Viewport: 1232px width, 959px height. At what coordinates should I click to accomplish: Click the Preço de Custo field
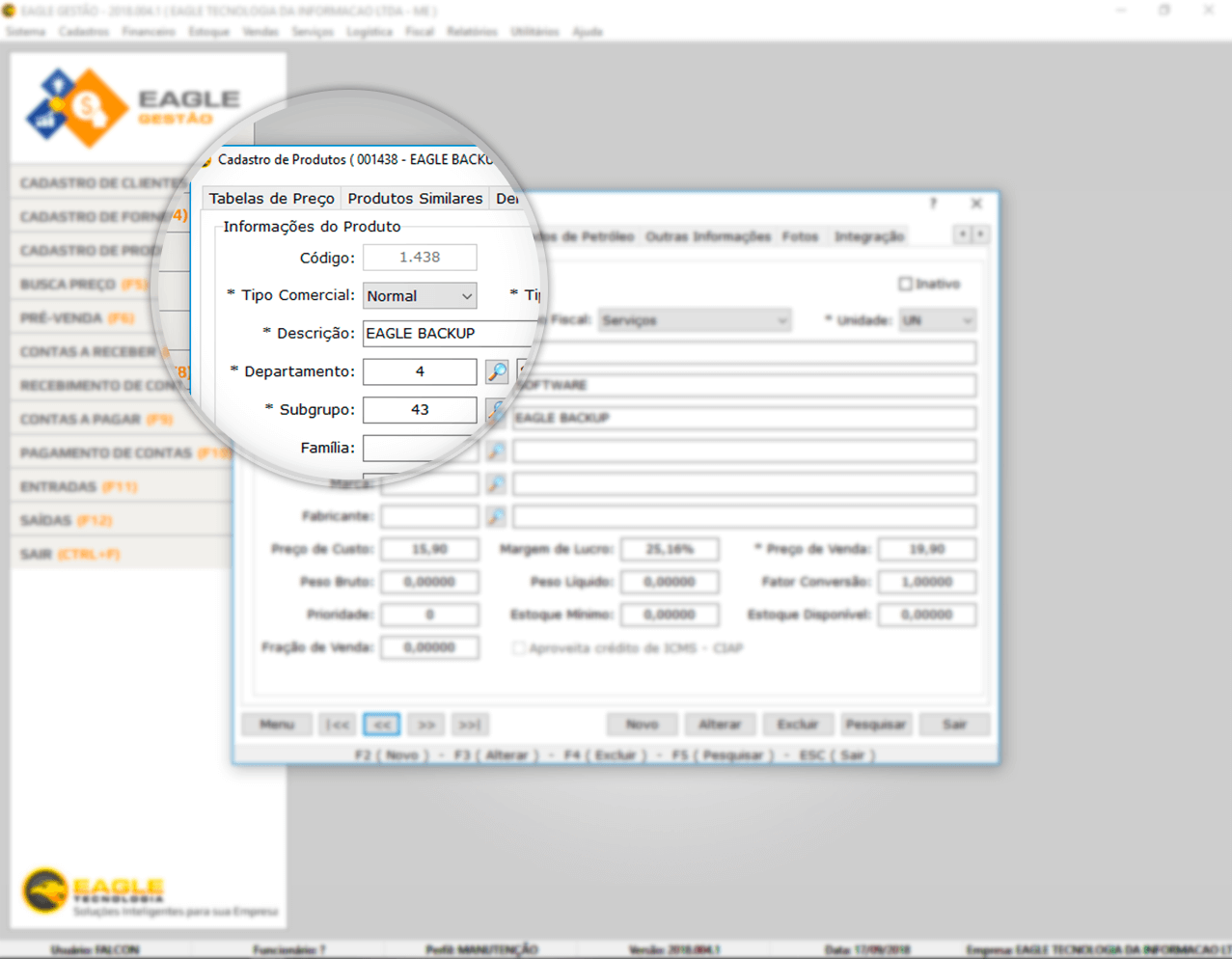429,549
